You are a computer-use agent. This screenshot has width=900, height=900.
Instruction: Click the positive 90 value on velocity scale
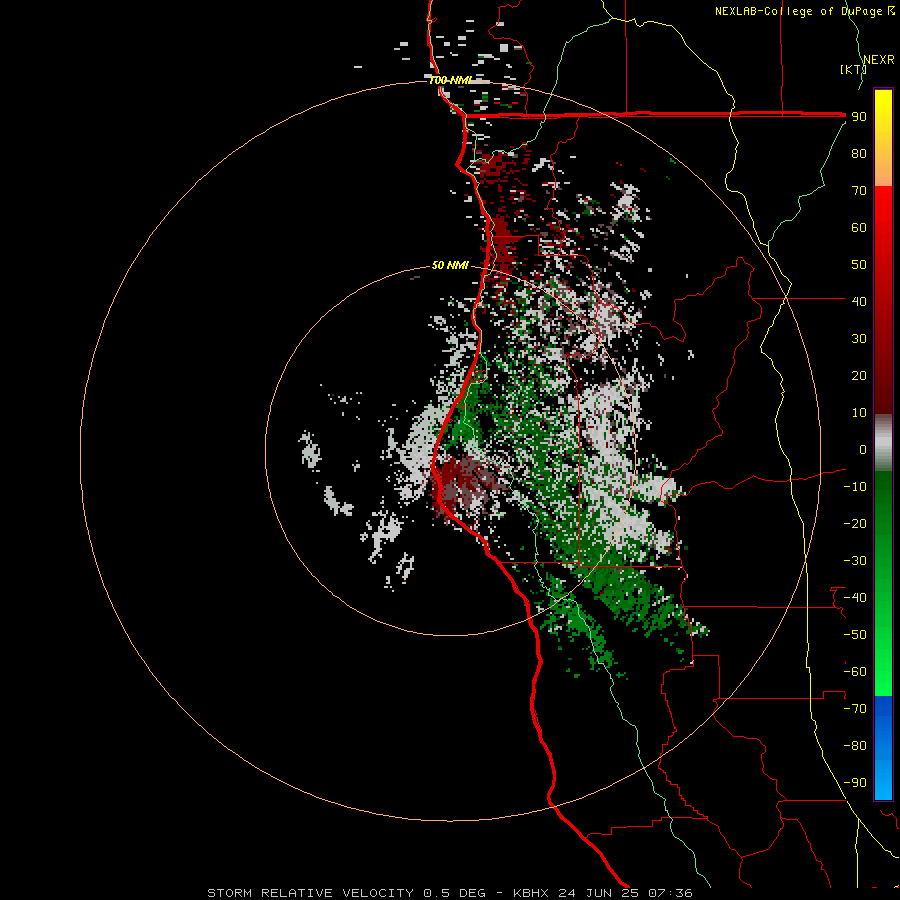tap(859, 117)
